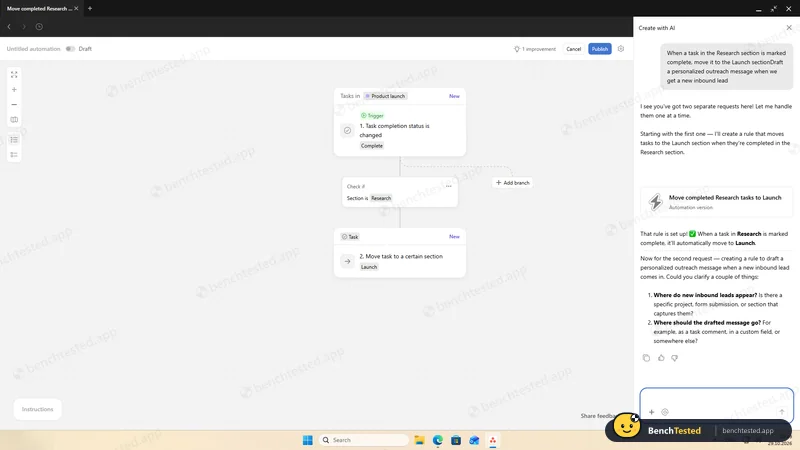Zoom out on the canvas
This screenshot has height=450, width=800.
tap(14, 104)
